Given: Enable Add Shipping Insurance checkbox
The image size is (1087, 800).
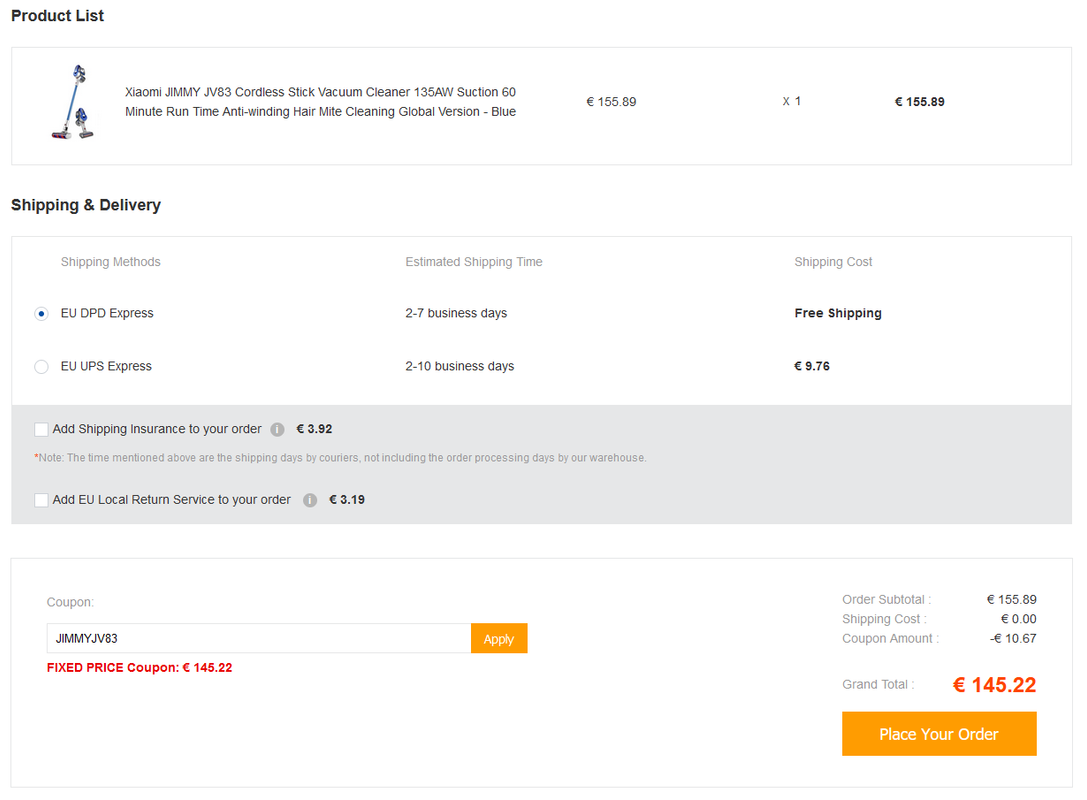Looking at the screenshot, I should tap(41, 430).
